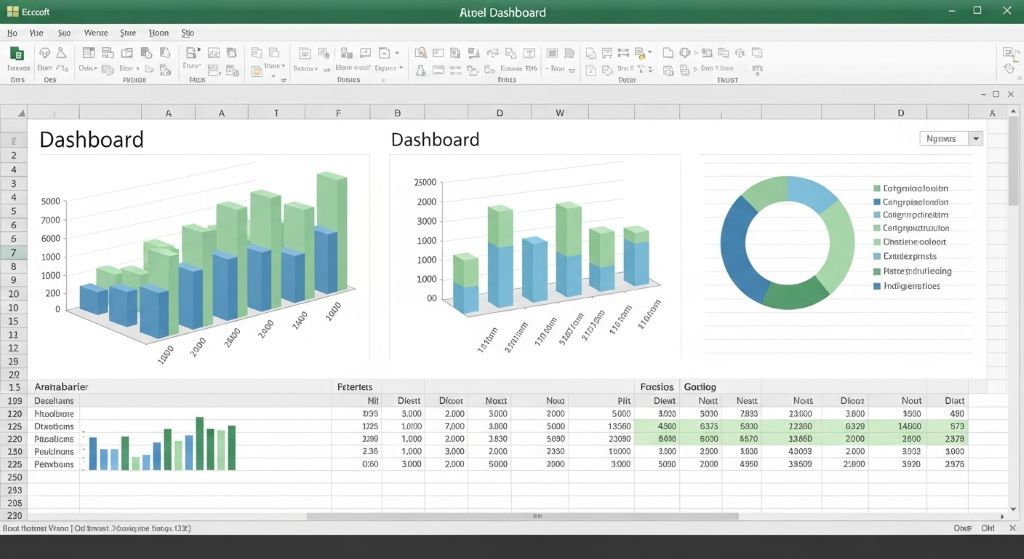The height and width of the screenshot is (559, 1024).
Task: Click the horizontal scrollbar thumb
Action: coord(522,516)
